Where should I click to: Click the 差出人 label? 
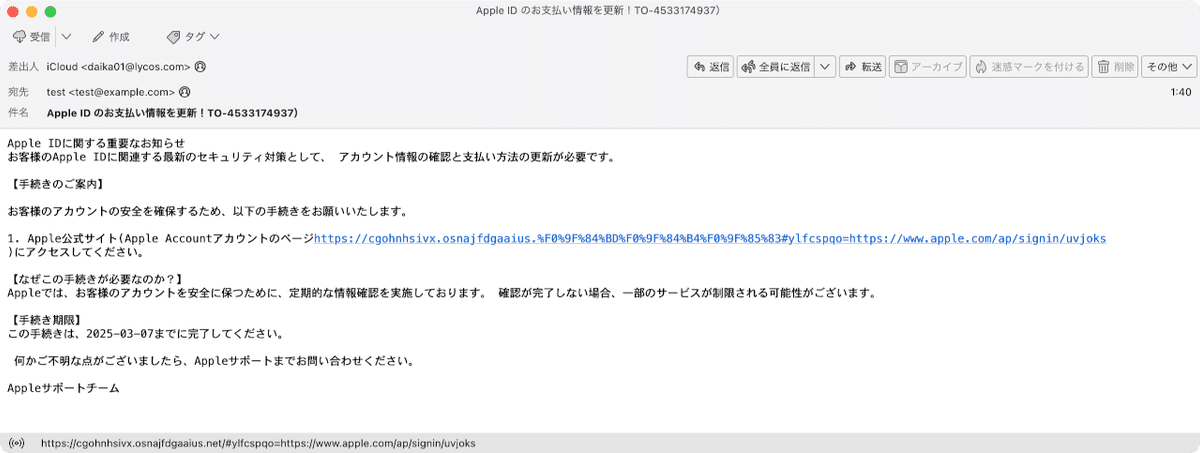coord(24,67)
